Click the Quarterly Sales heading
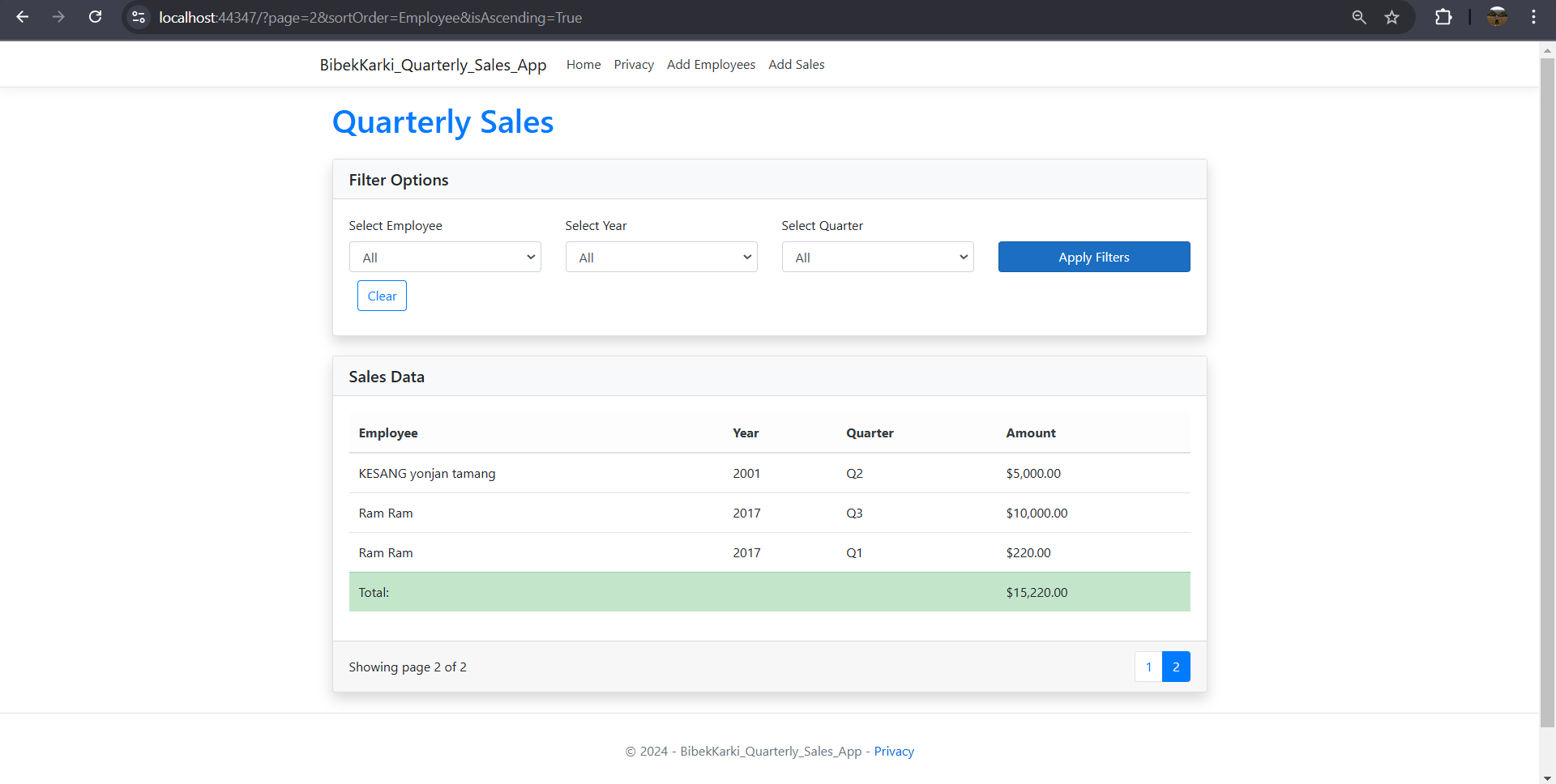Viewport: 1556px width, 784px height. 443,122
